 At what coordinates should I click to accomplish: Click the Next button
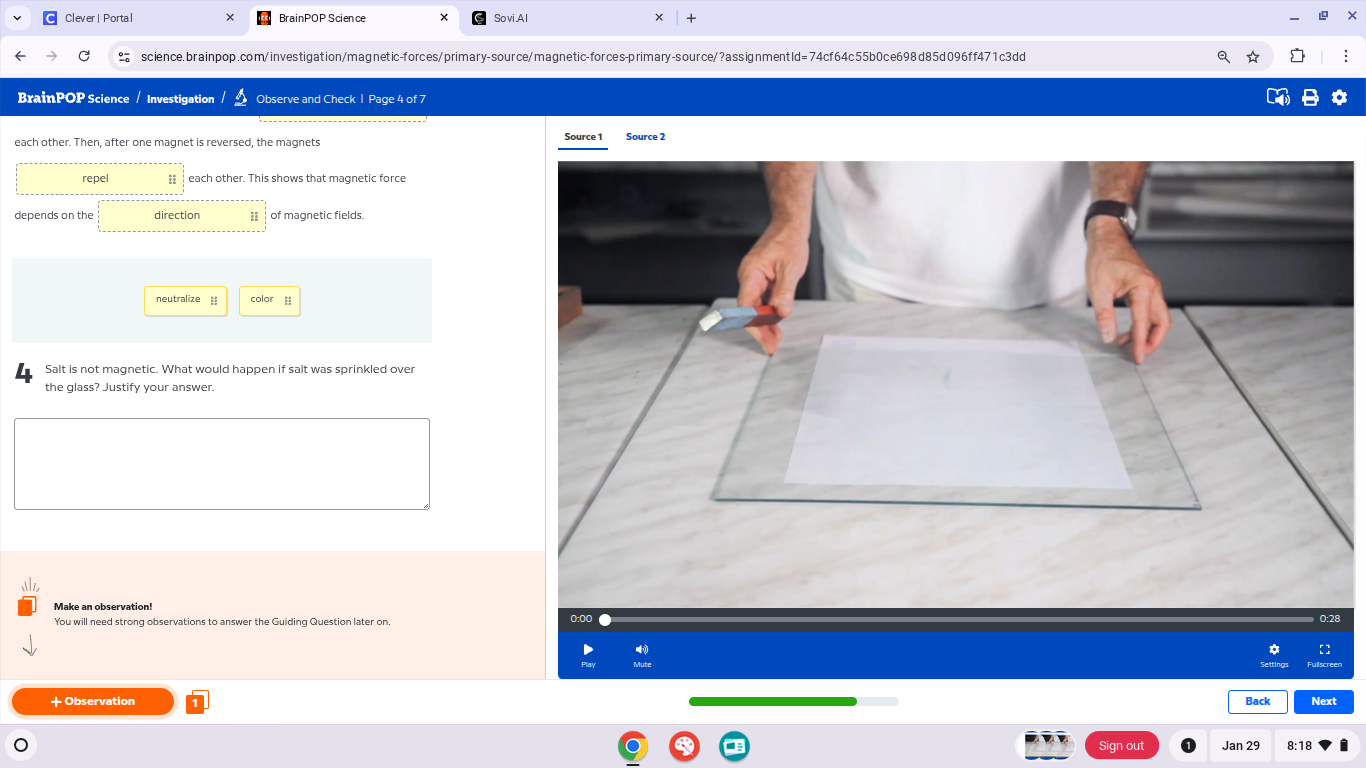click(1323, 701)
